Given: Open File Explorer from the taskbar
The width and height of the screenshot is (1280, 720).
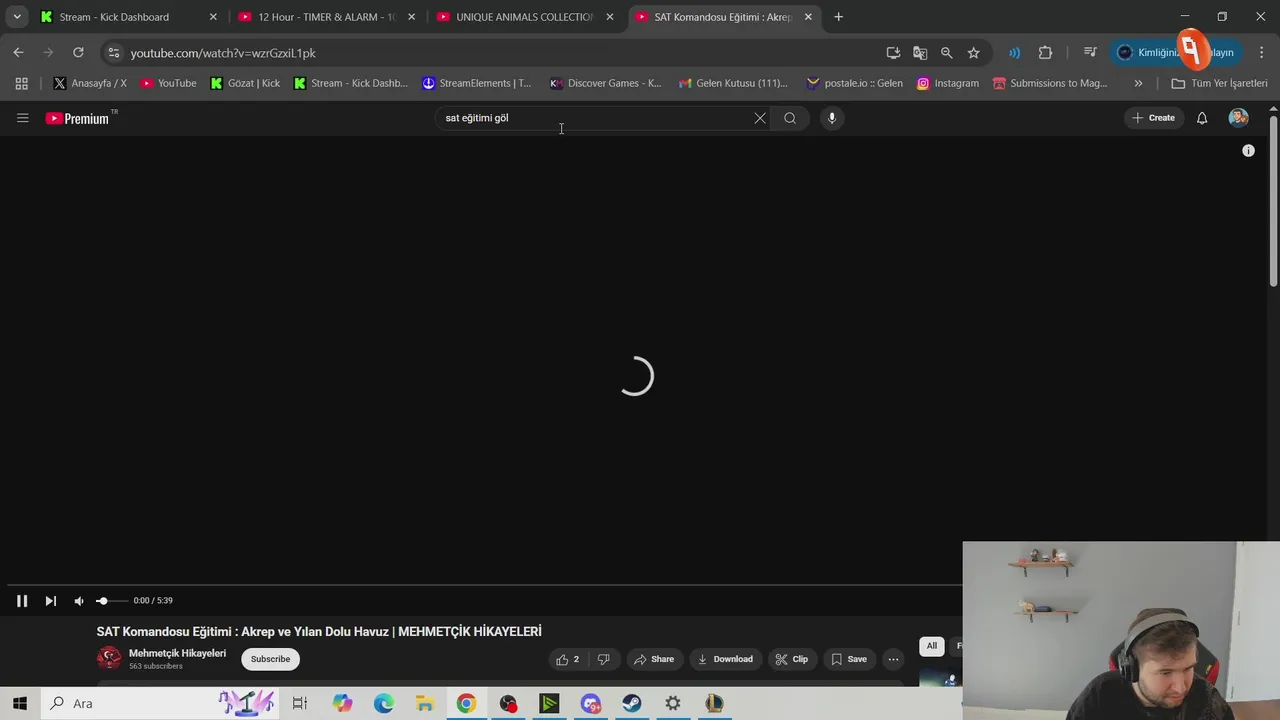Looking at the screenshot, I should [425, 704].
